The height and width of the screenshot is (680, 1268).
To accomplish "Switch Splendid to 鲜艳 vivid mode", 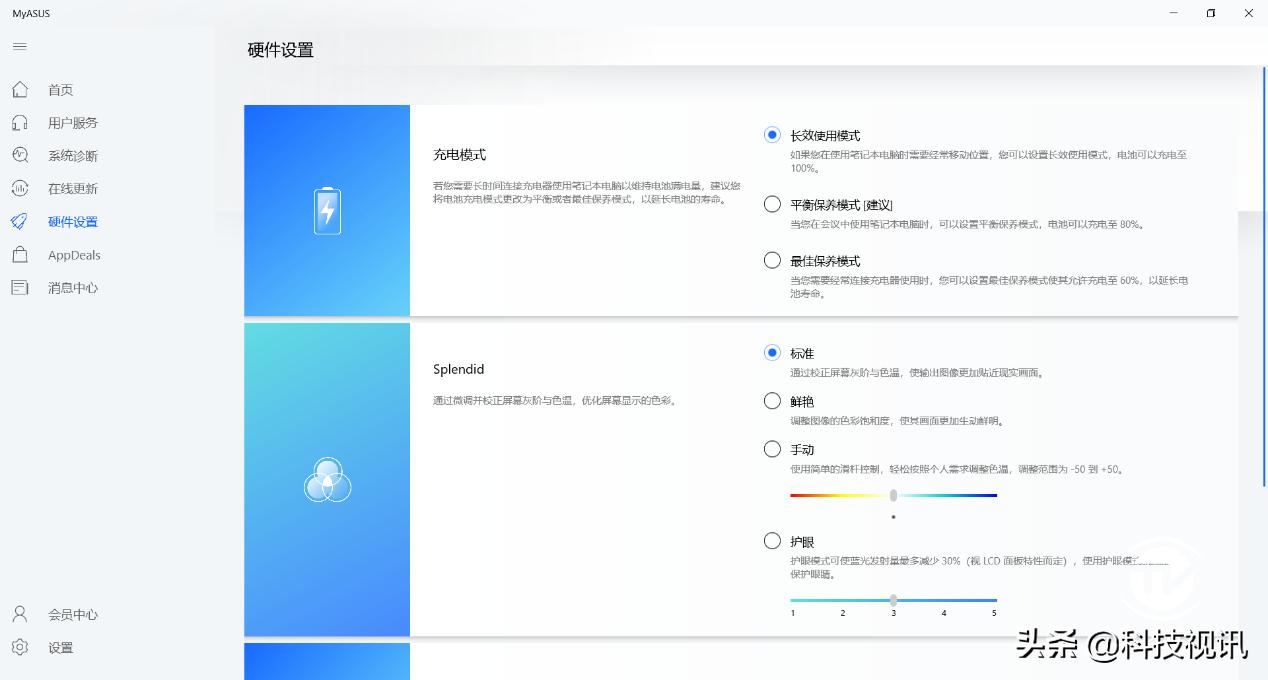I will coord(772,400).
